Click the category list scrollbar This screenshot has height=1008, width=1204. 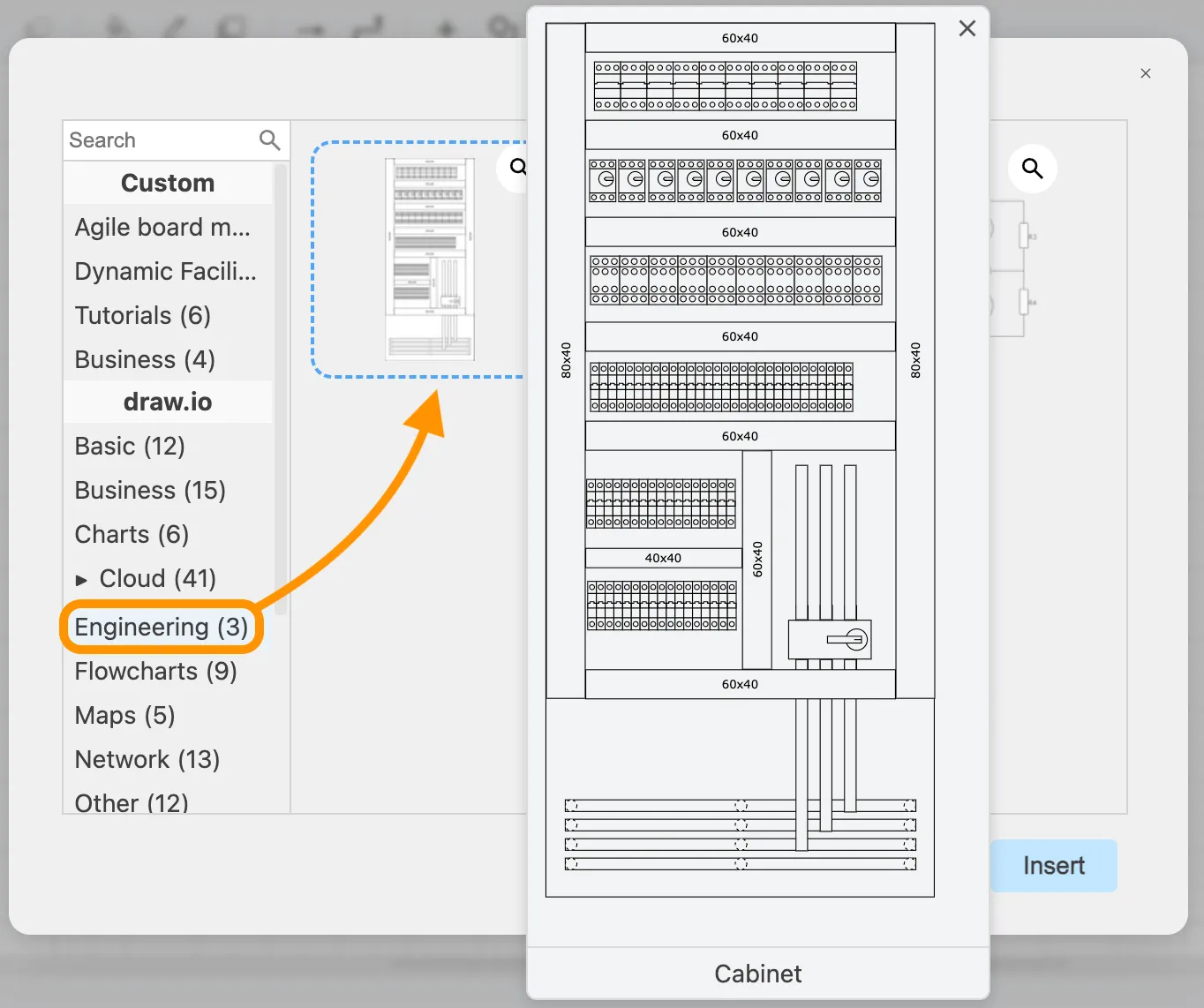click(x=281, y=388)
